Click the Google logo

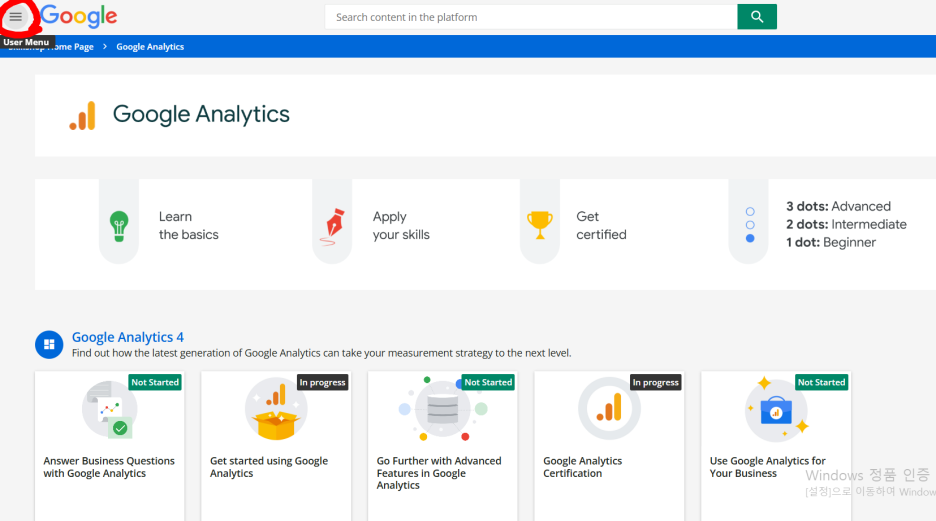[79, 16]
